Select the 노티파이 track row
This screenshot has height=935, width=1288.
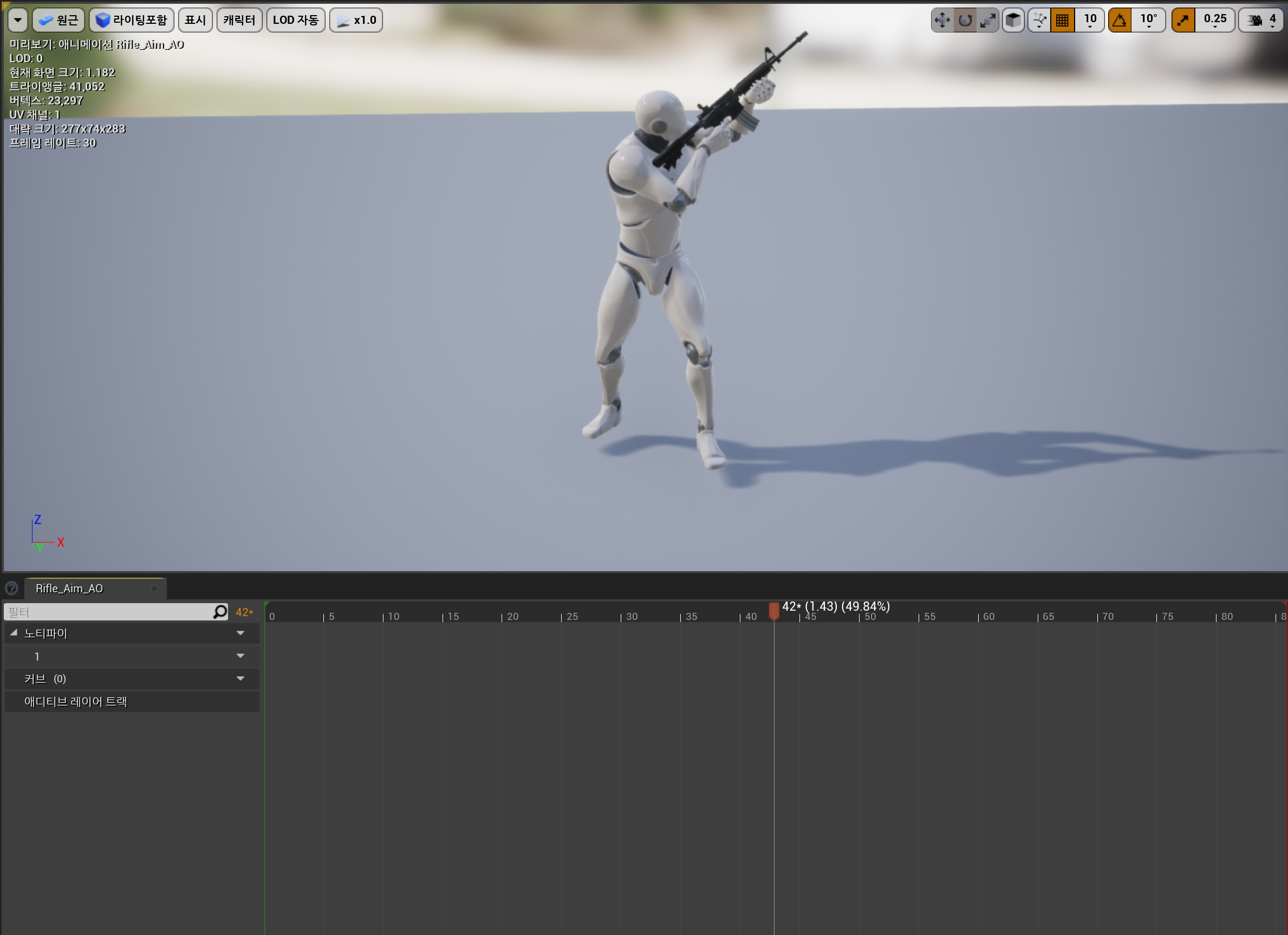tap(132, 633)
